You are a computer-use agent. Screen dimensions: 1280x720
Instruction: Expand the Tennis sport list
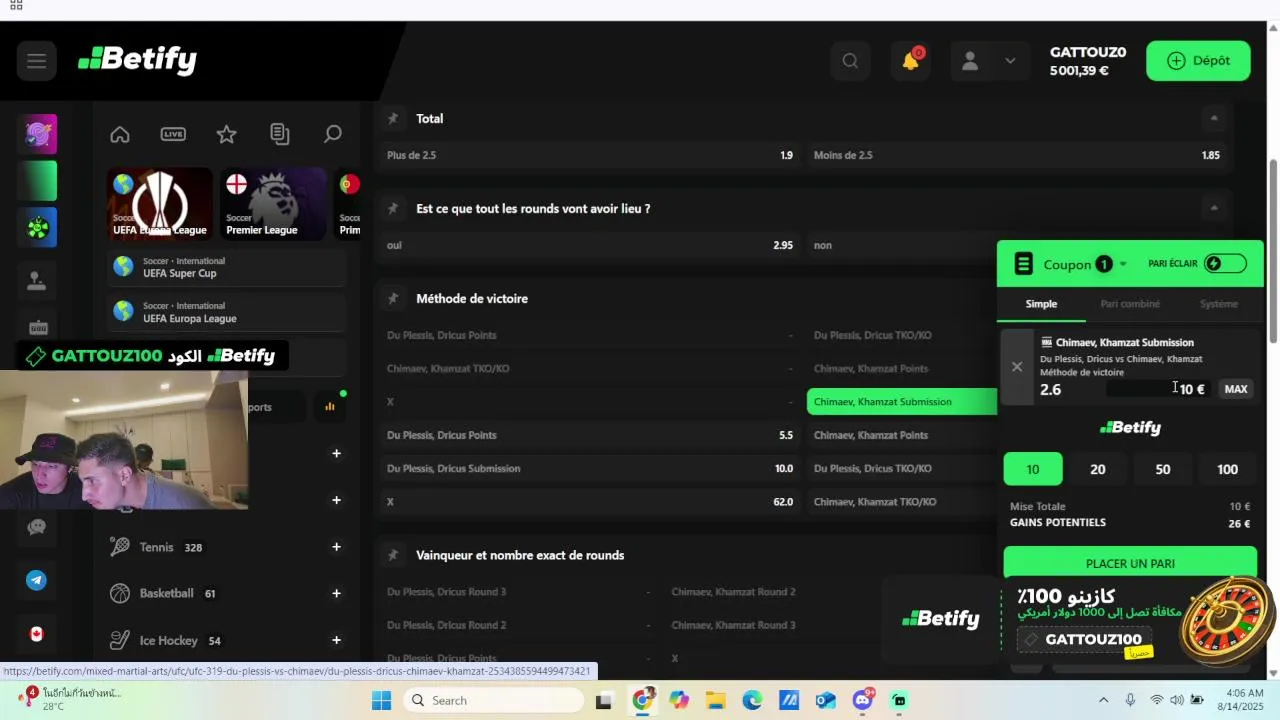336,547
